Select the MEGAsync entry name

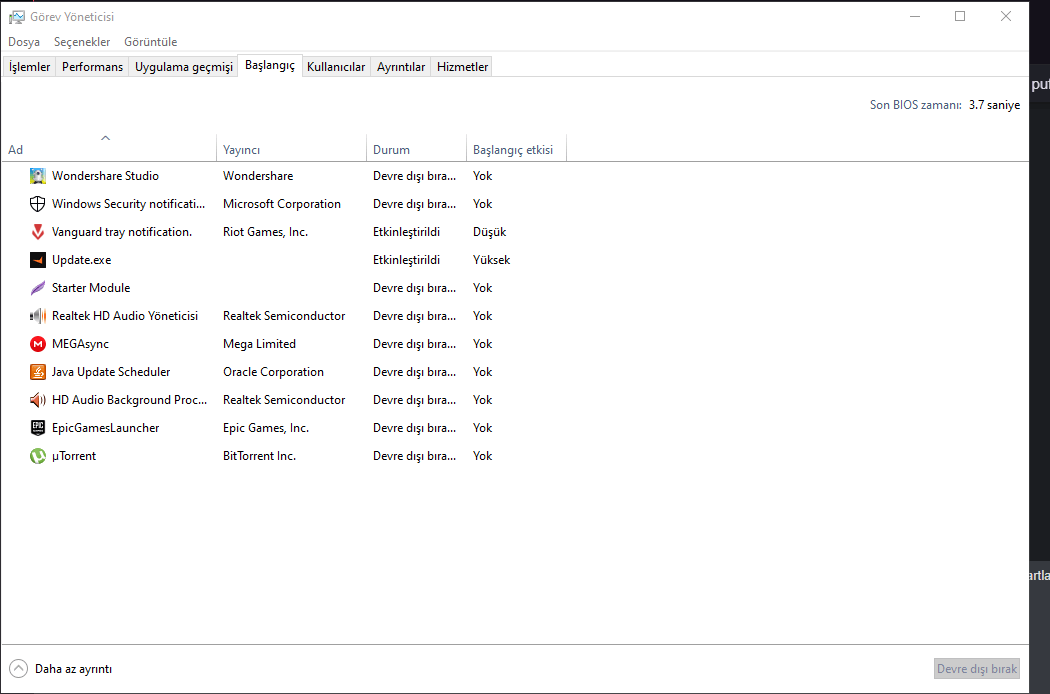coord(80,344)
